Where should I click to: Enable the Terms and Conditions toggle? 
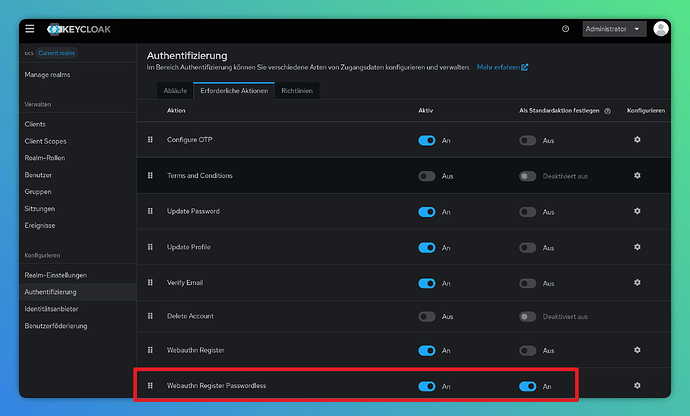tap(427, 176)
